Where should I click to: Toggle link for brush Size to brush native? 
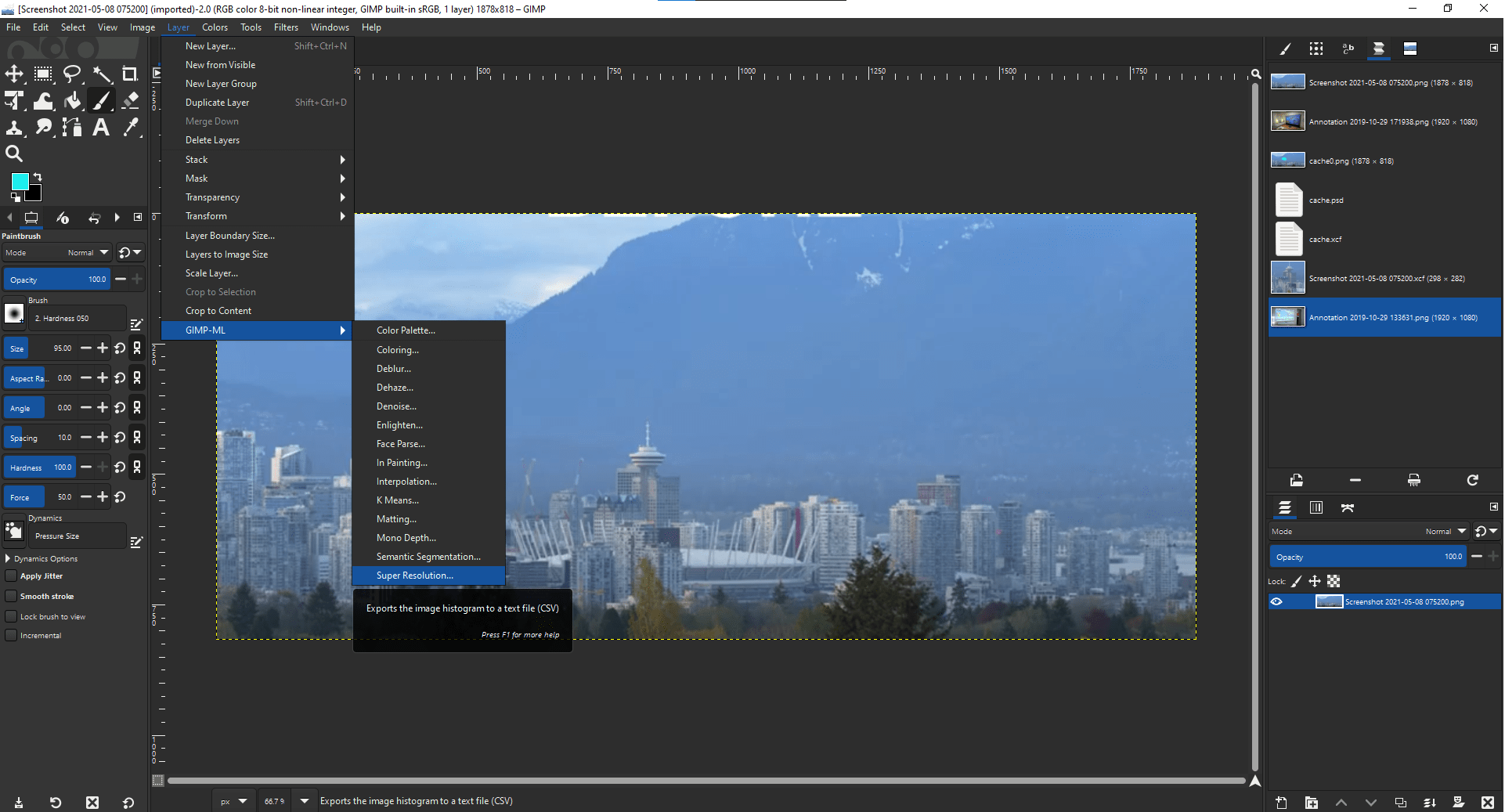click(137, 348)
